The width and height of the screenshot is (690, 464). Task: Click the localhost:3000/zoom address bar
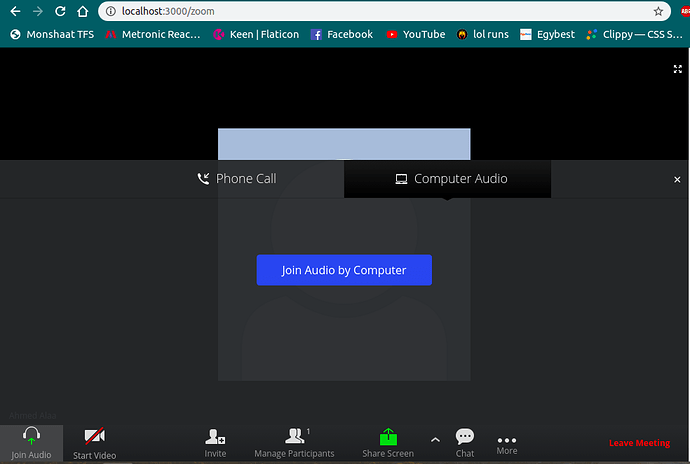pyautogui.click(x=384, y=11)
